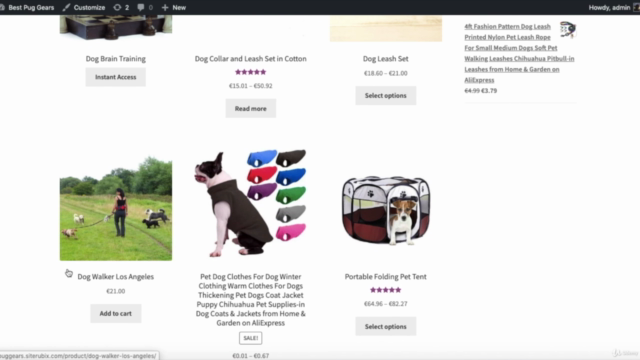This screenshot has height=360, width=640.
Task: Click Customize in the admin bar
Action: 84,7
